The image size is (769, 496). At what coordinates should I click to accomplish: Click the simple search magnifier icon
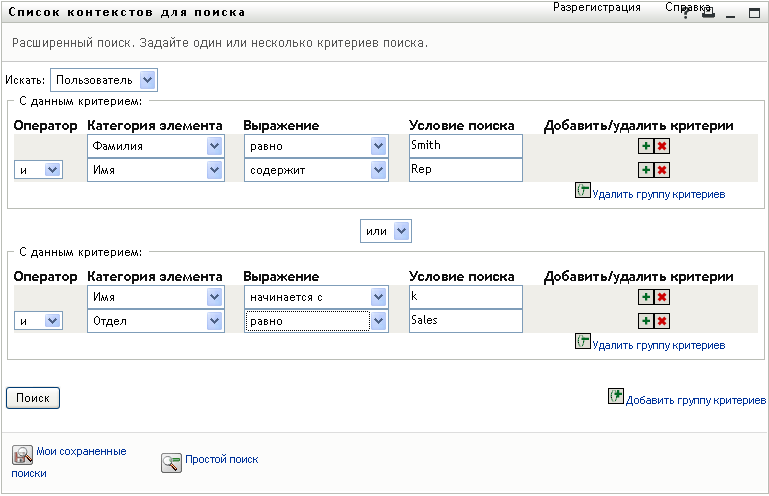172,461
